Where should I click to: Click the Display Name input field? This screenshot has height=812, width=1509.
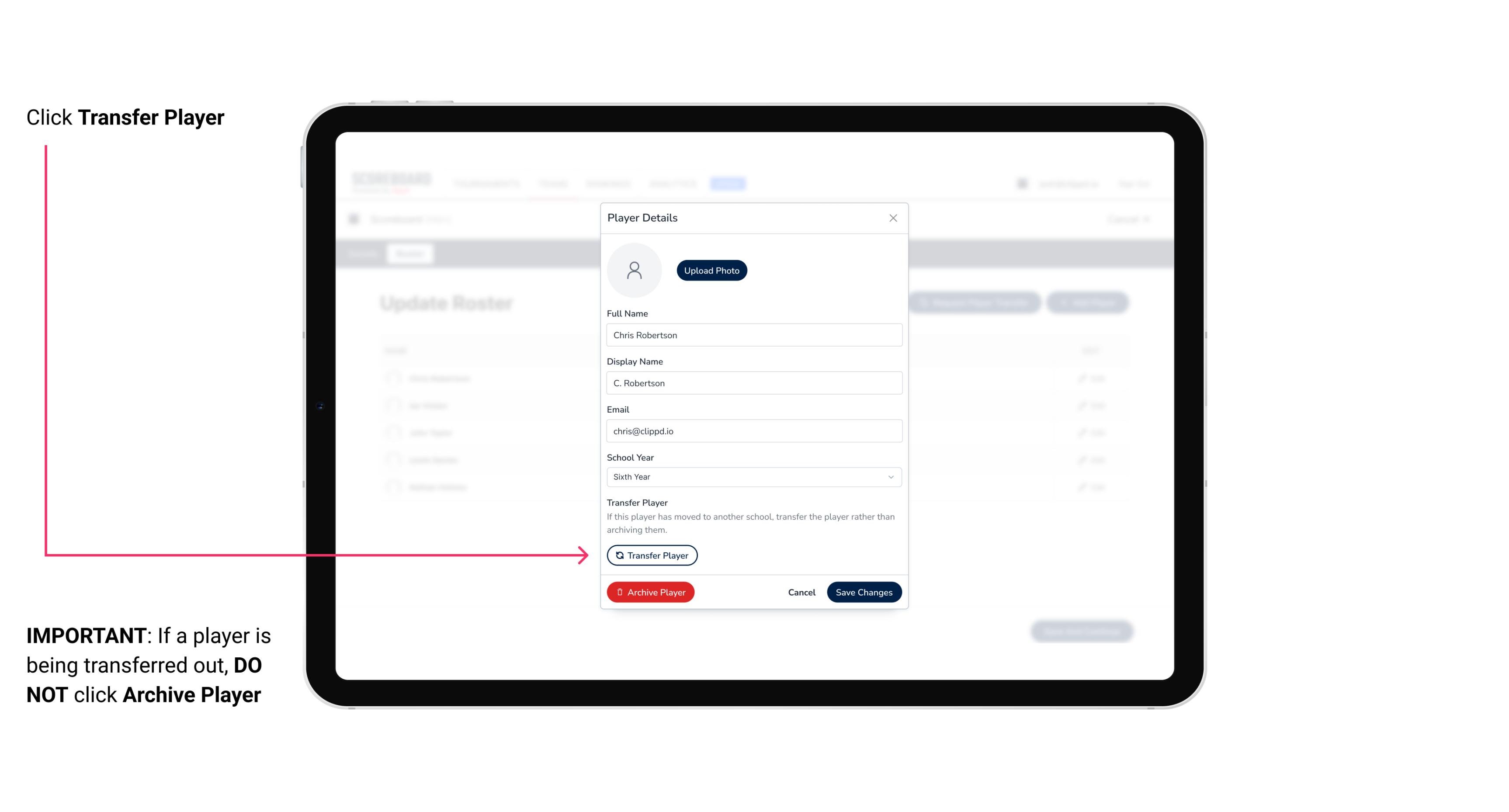[x=753, y=383]
